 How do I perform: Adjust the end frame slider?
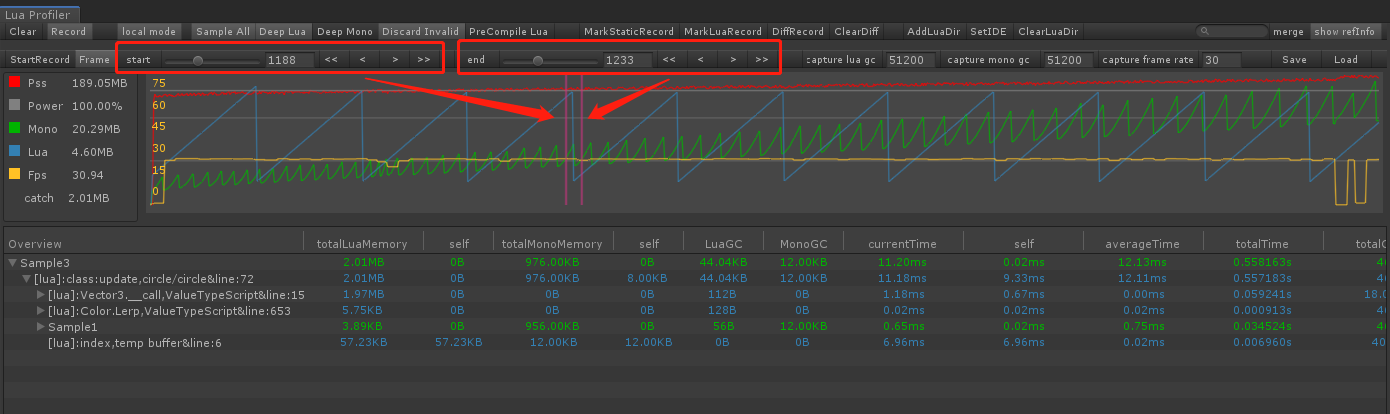click(x=548, y=60)
